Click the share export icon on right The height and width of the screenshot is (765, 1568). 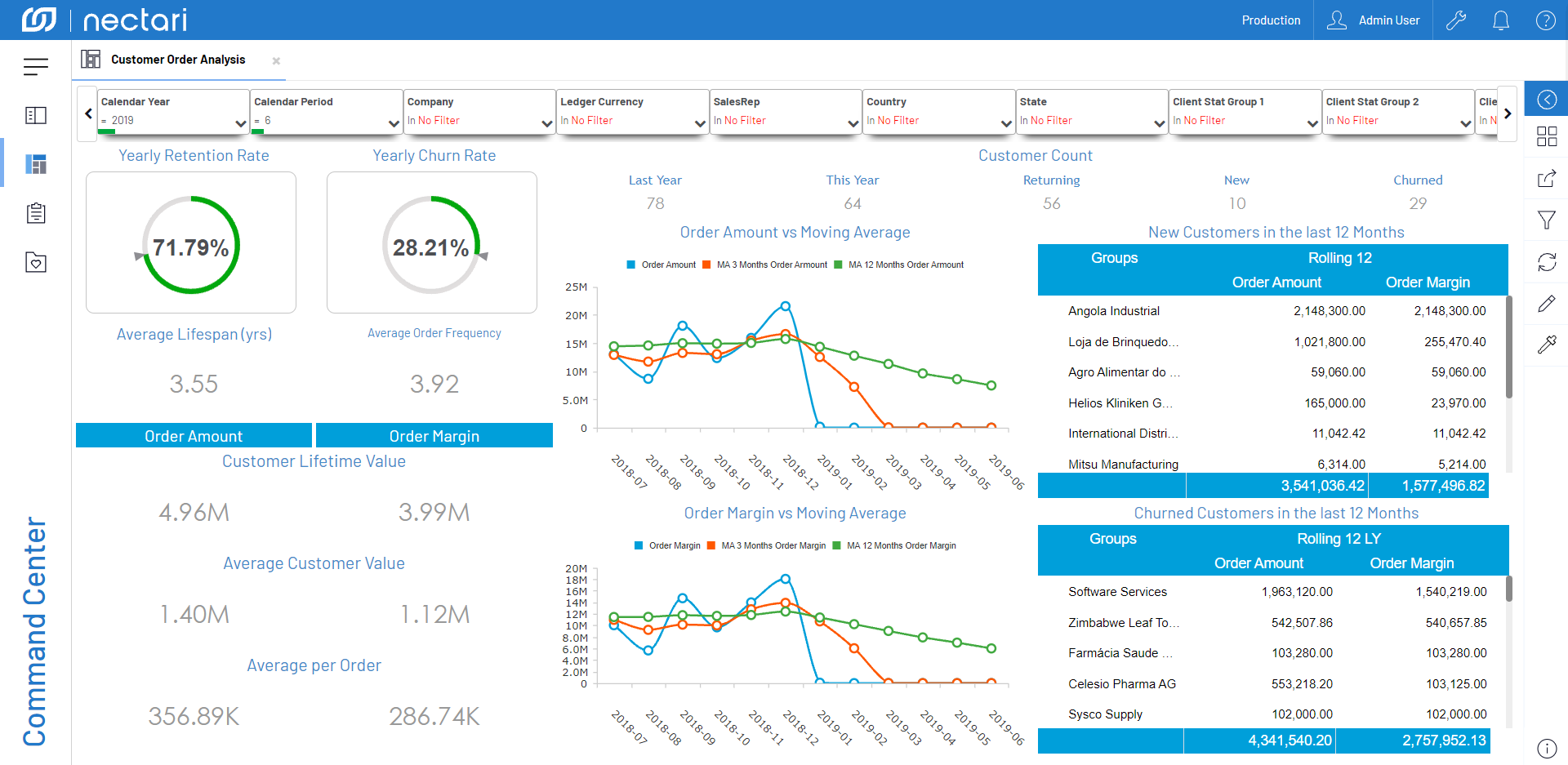[1546, 179]
